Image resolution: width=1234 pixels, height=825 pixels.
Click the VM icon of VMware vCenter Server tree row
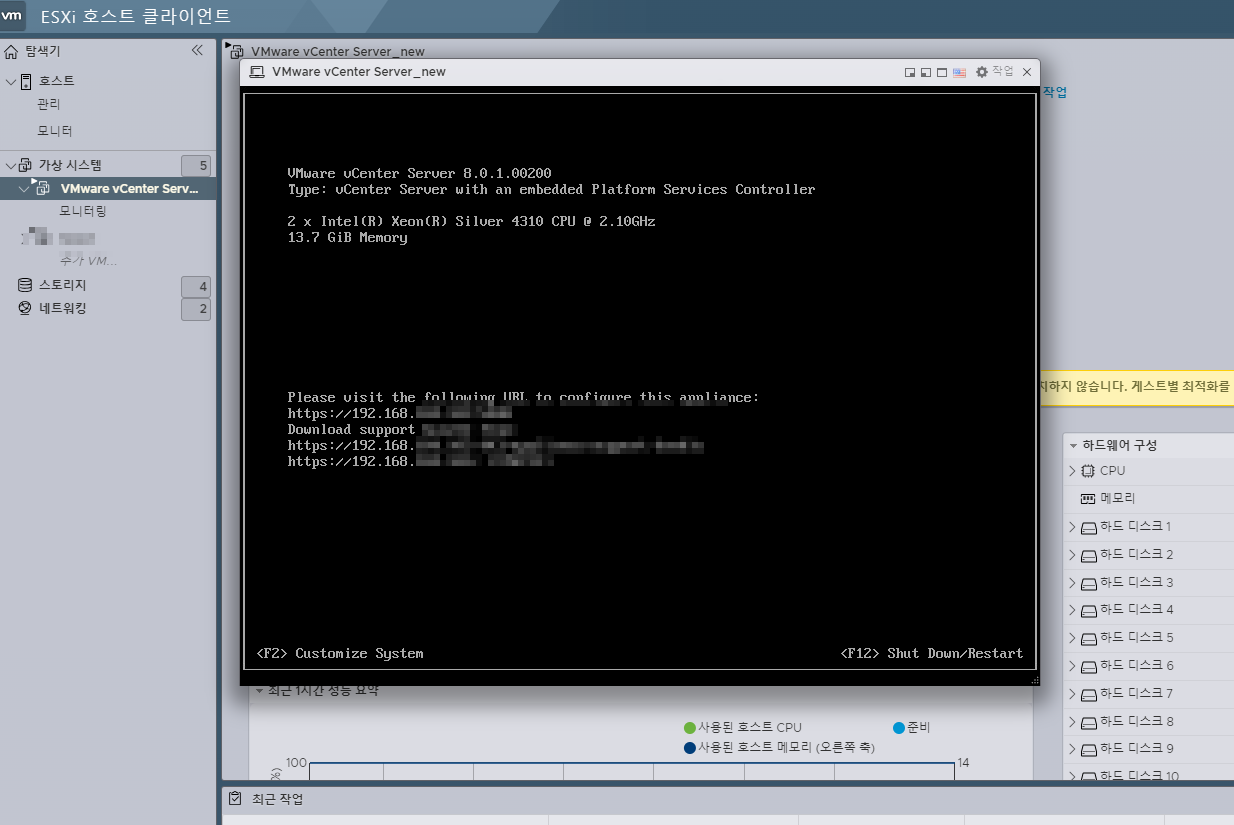click(x=41, y=187)
